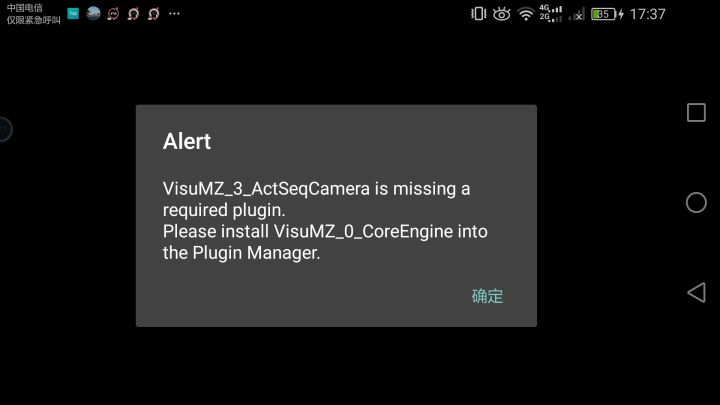Tap the 17:37 clock
The image size is (720, 405).
647,14
